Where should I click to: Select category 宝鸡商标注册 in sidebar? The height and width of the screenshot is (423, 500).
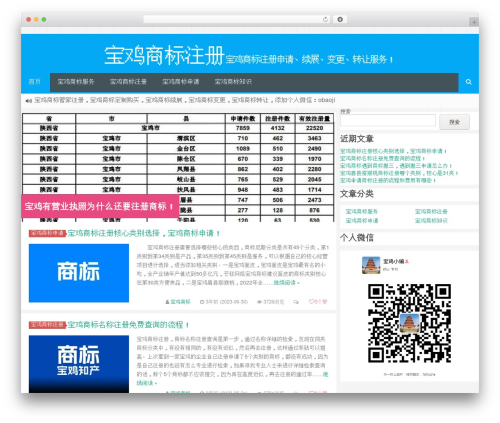[431, 211]
